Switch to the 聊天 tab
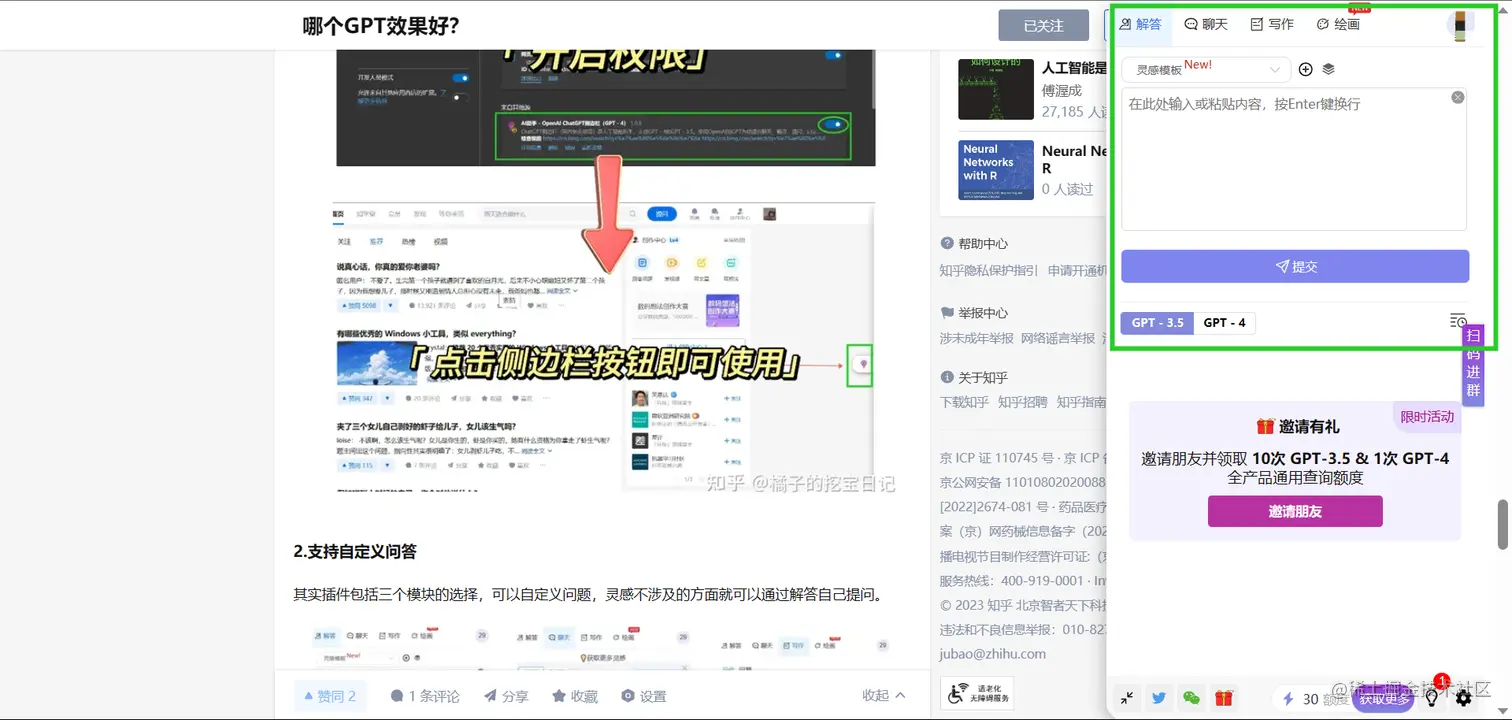Viewport: 1512px width, 720px height. click(1206, 24)
